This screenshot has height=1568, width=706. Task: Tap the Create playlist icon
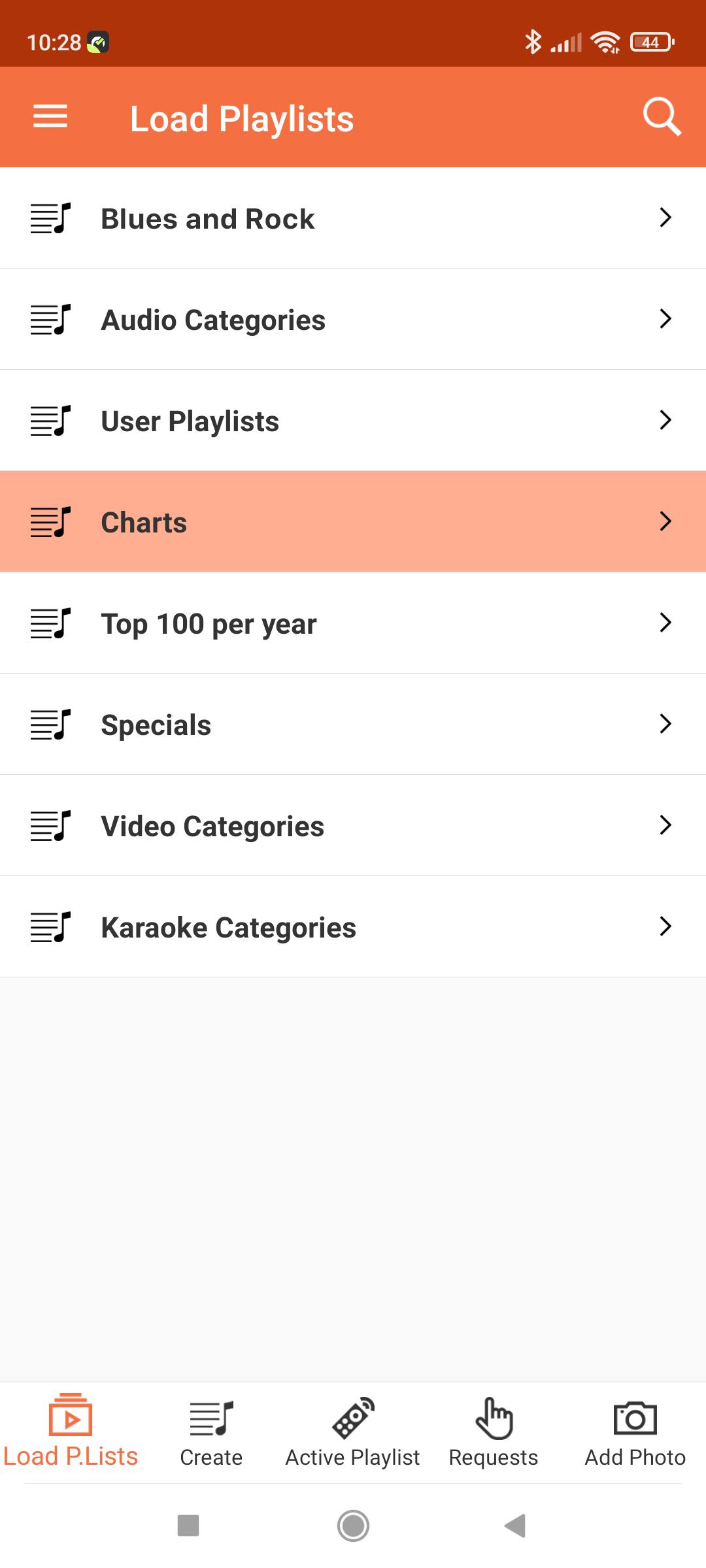coord(211,1418)
